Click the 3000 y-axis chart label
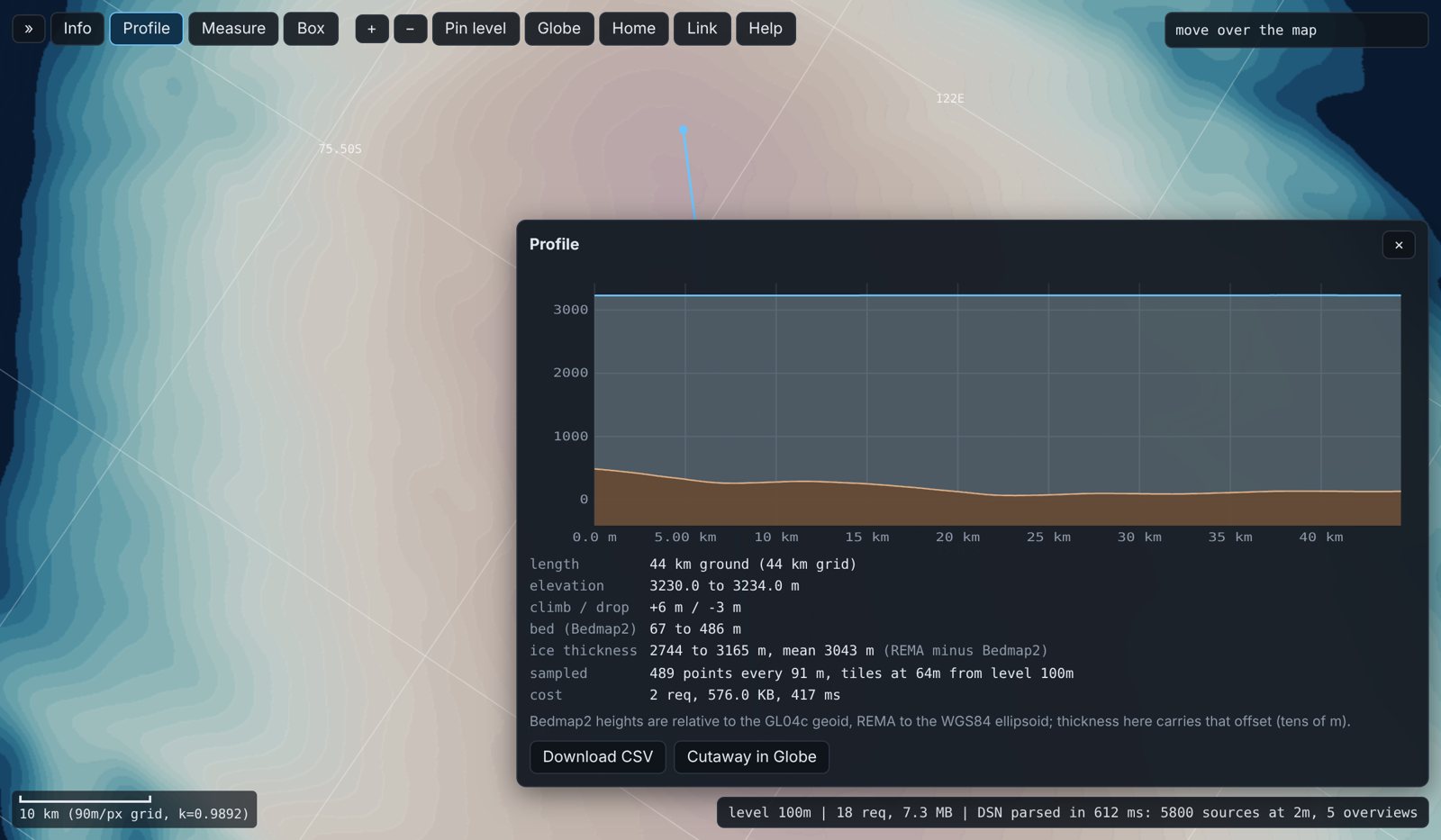Image resolution: width=1441 pixels, height=840 pixels. [x=571, y=310]
